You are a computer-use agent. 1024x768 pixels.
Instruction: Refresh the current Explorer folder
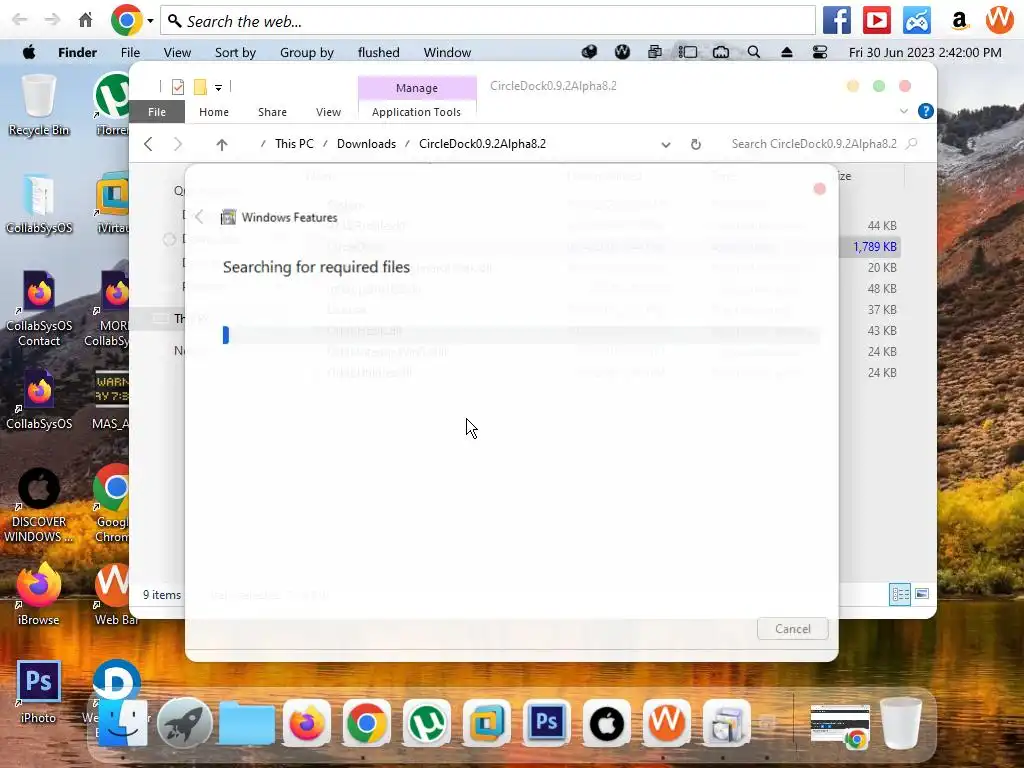pyautogui.click(x=696, y=144)
